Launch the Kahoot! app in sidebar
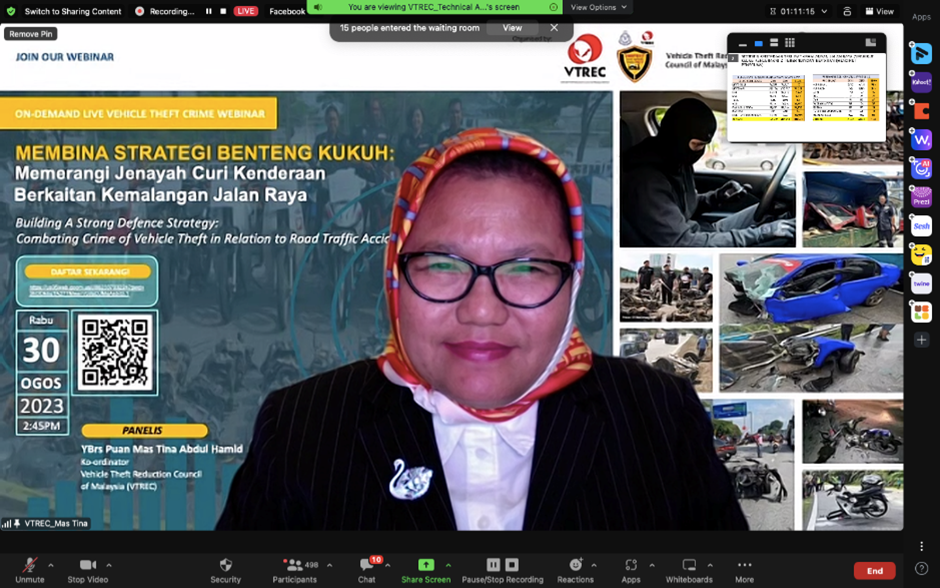The width and height of the screenshot is (940, 588). tap(921, 84)
